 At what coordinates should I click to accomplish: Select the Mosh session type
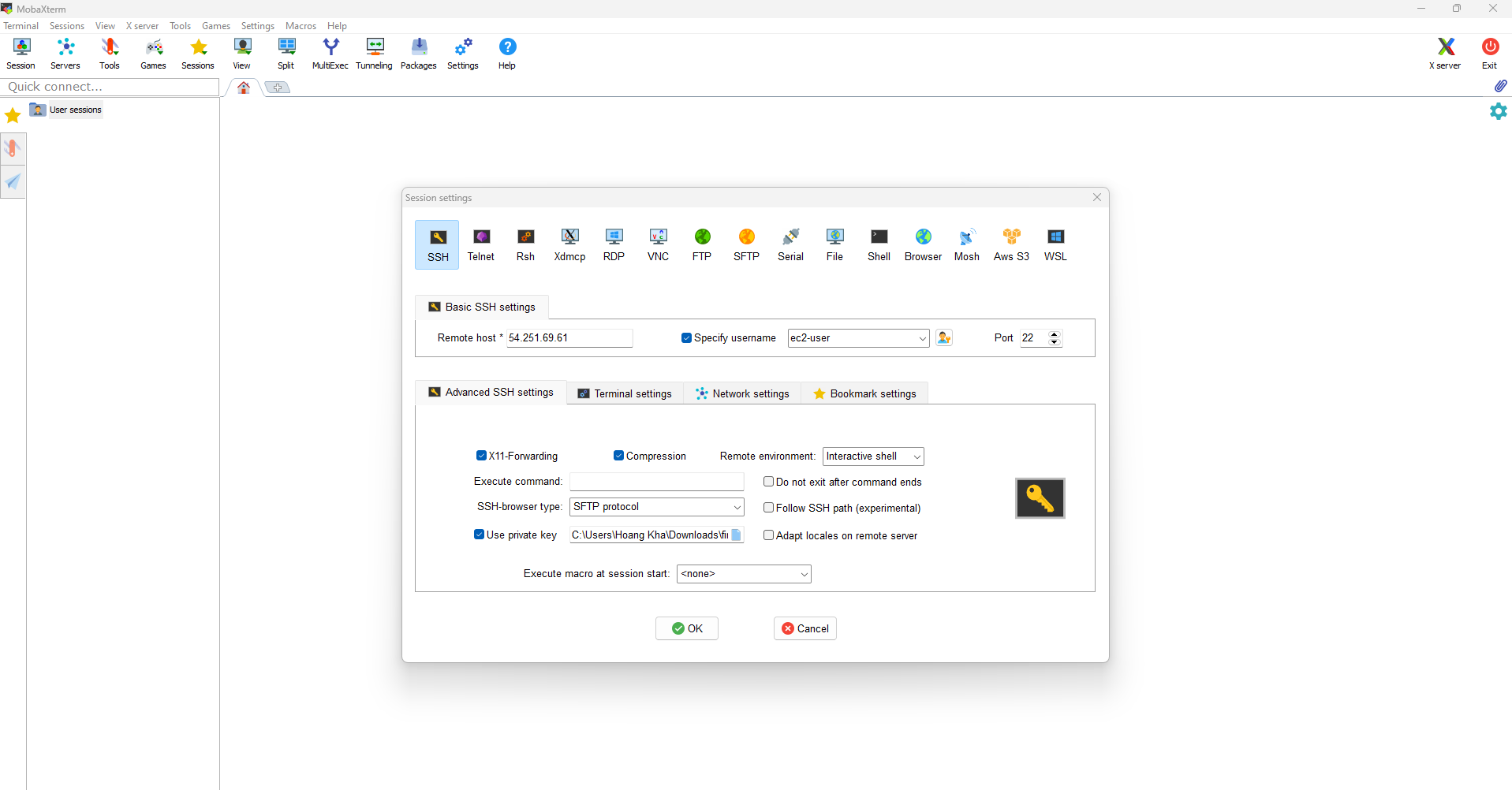pyautogui.click(x=967, y=244)
